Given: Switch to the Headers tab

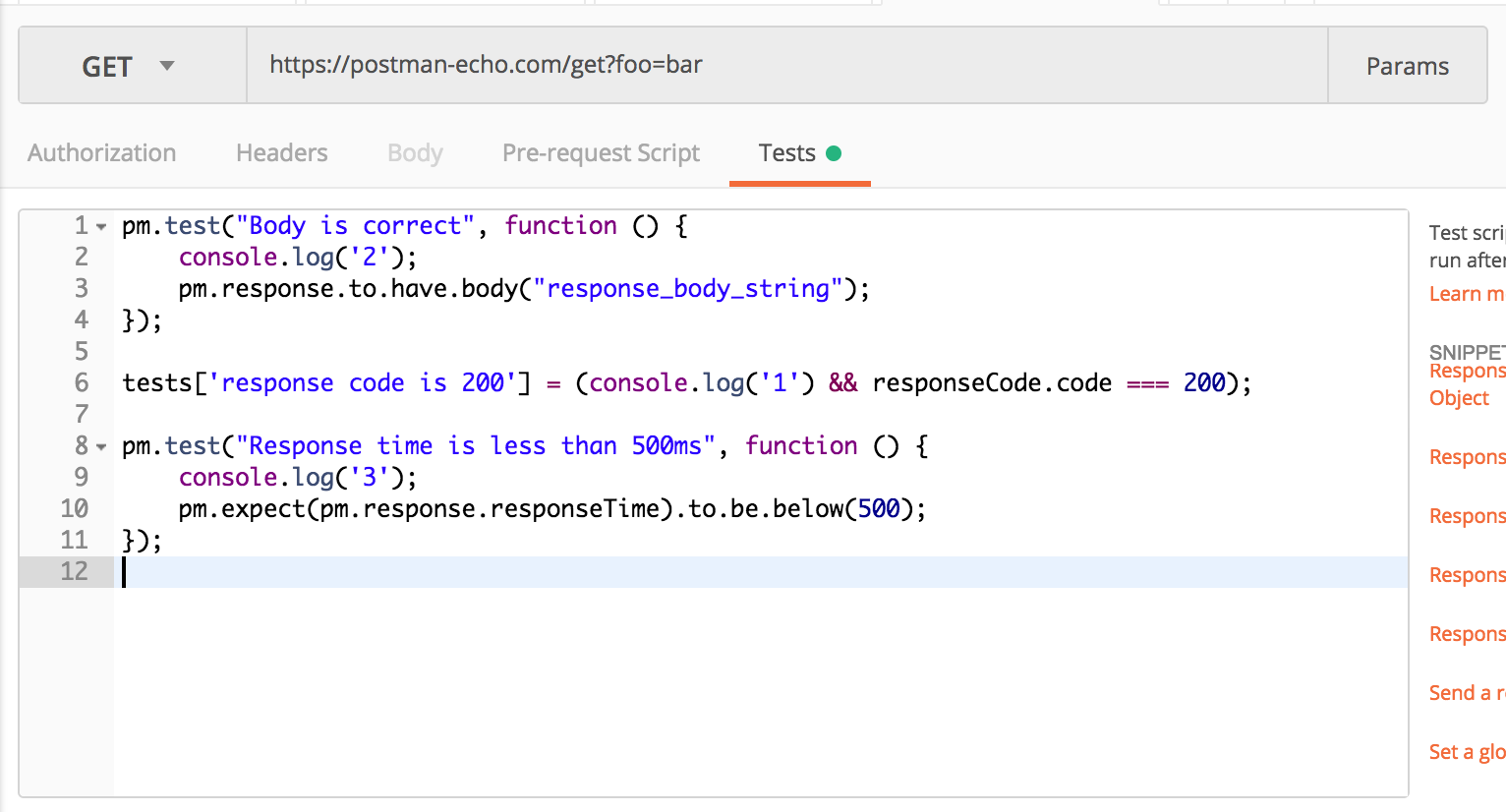Looking at the screenshot, I should 282,153.
